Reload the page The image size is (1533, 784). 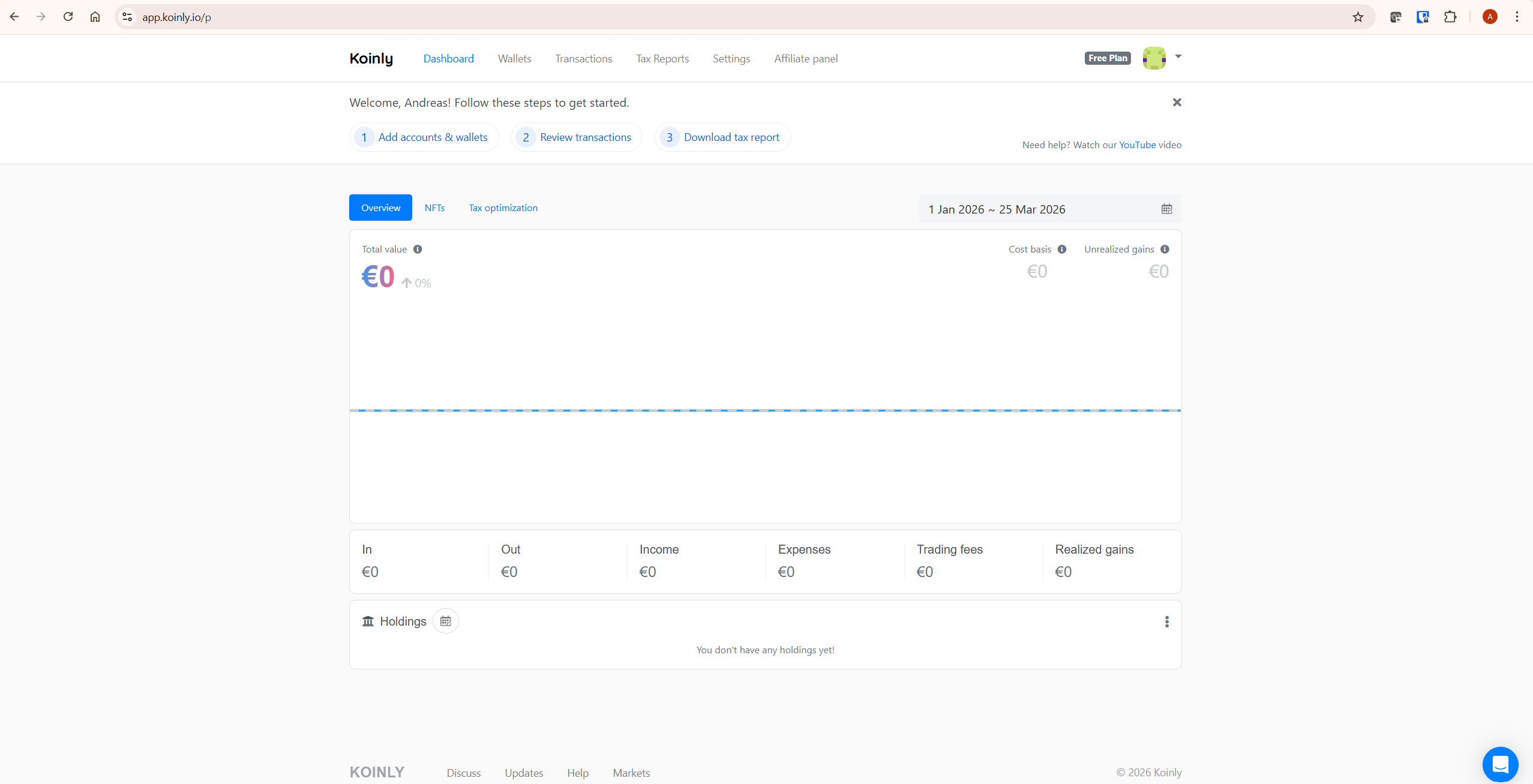[x=68, y=16]
